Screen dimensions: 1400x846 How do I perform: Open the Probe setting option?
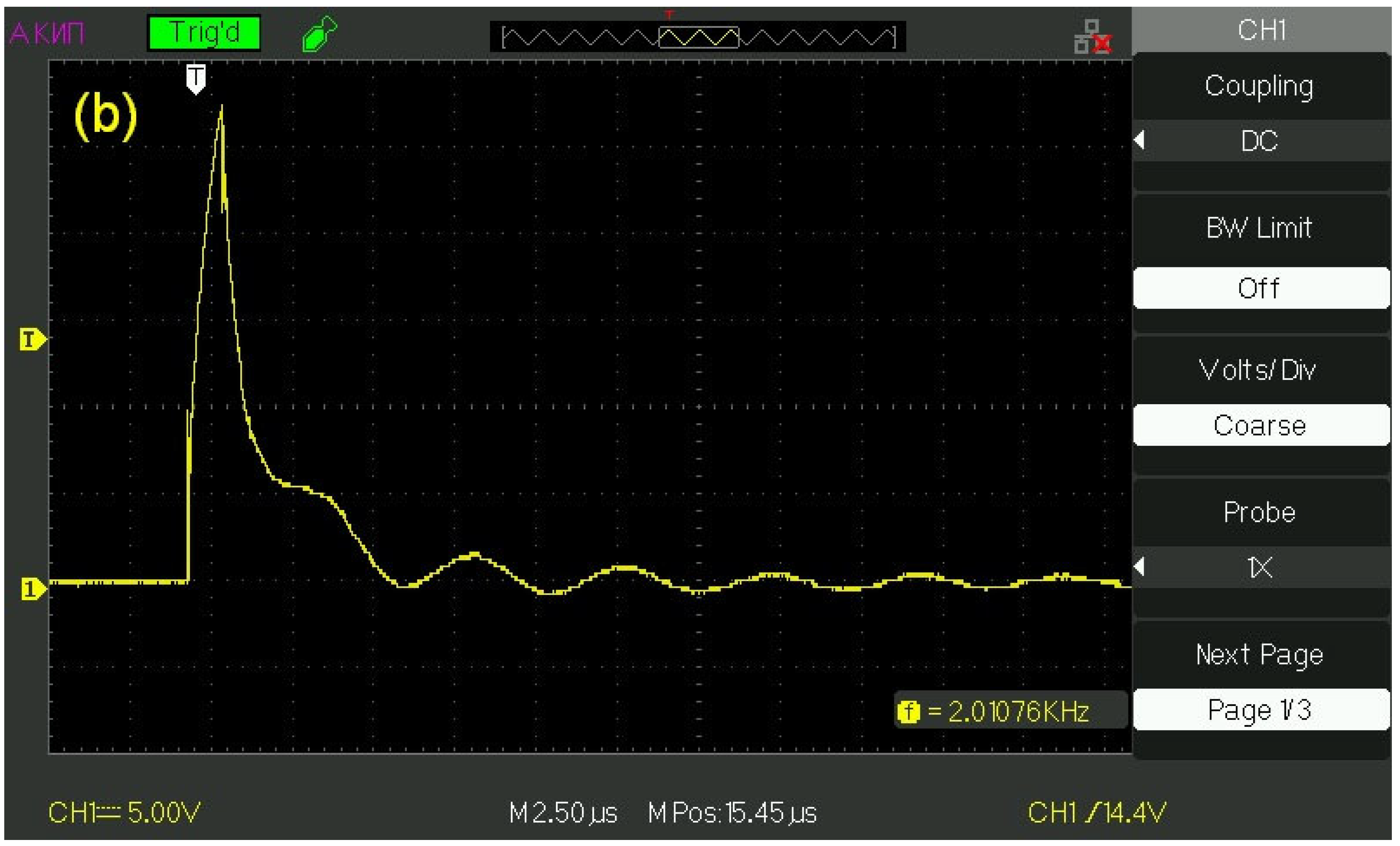(x=1260, y=512)
